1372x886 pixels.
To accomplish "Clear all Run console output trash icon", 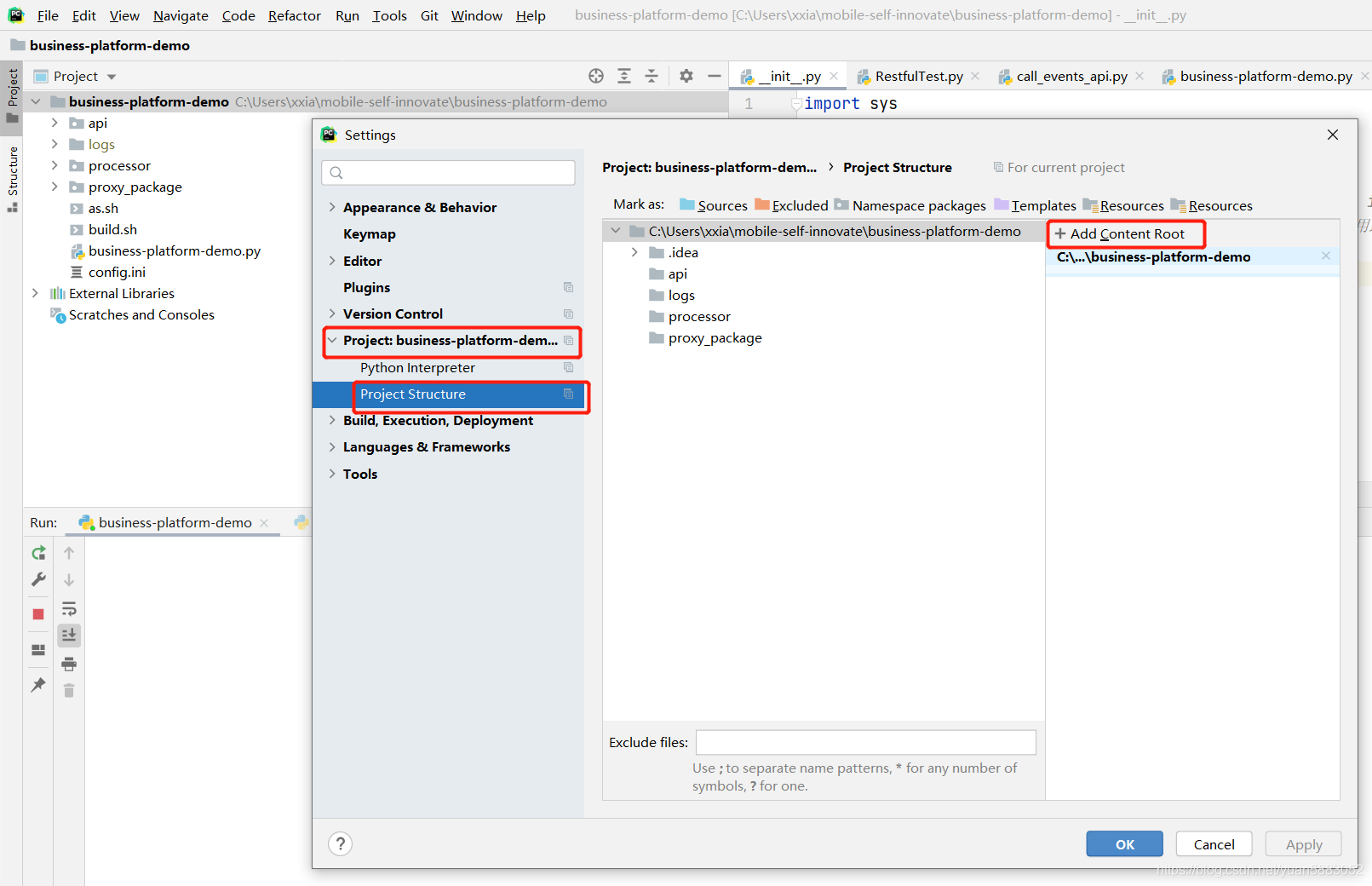I will click(x=69, y=690).
